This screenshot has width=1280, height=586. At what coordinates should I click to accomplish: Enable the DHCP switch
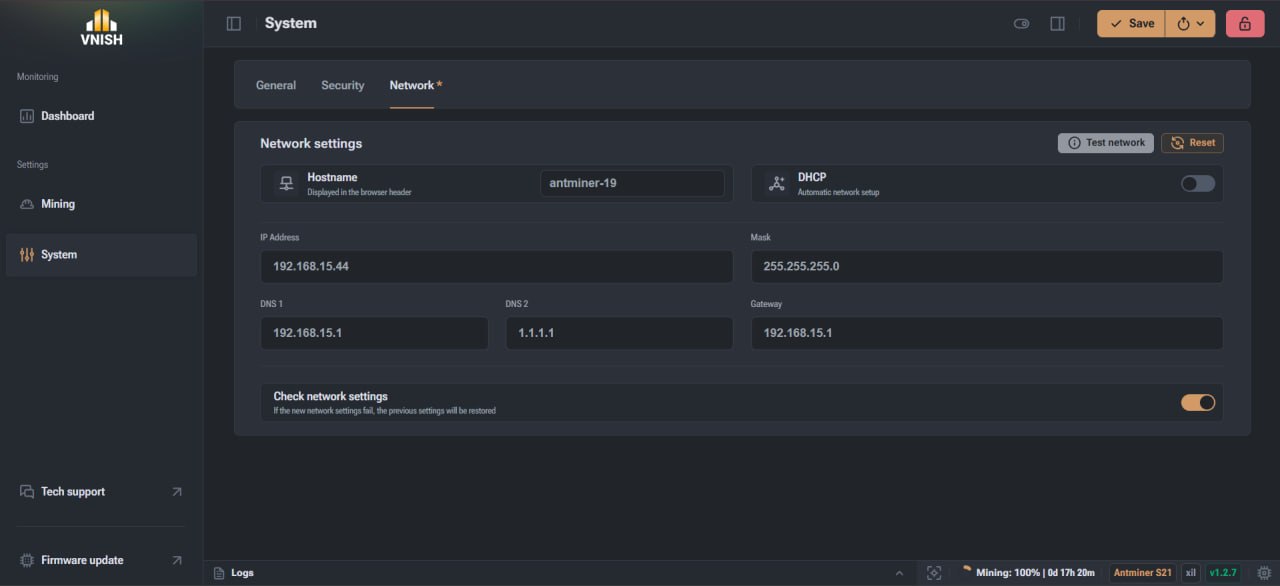(x=1198, y=184)
